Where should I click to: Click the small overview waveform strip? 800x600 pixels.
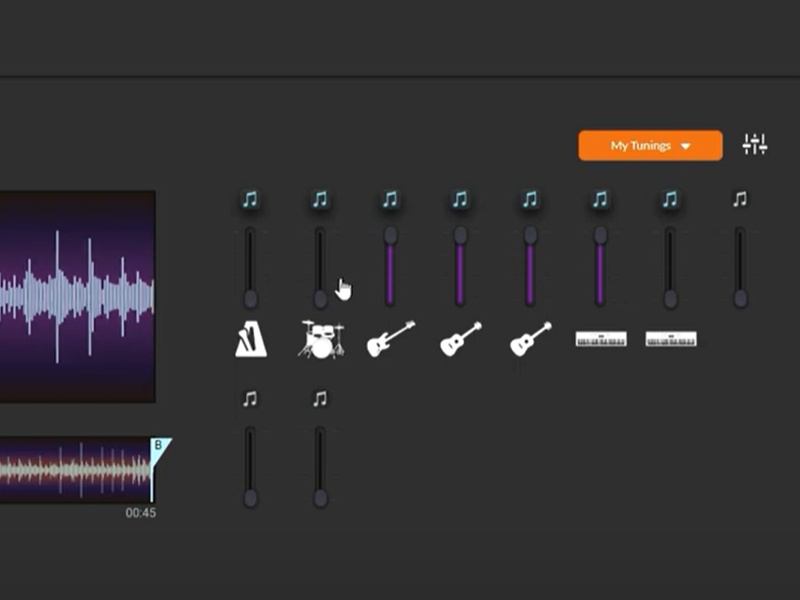(76, 469)
